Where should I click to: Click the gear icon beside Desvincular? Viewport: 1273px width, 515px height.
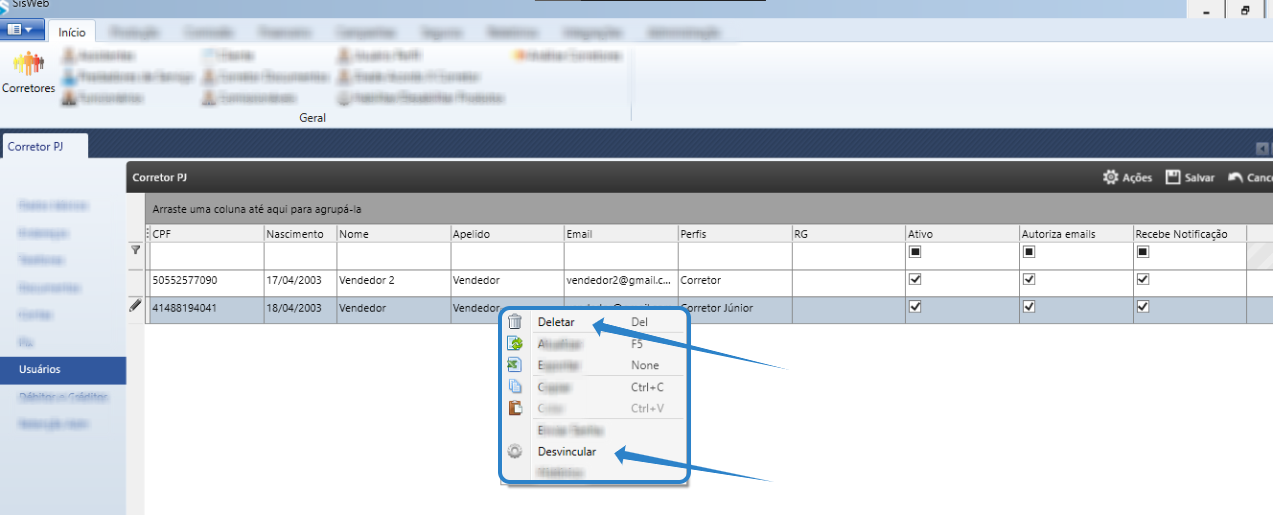coord(515,451)
